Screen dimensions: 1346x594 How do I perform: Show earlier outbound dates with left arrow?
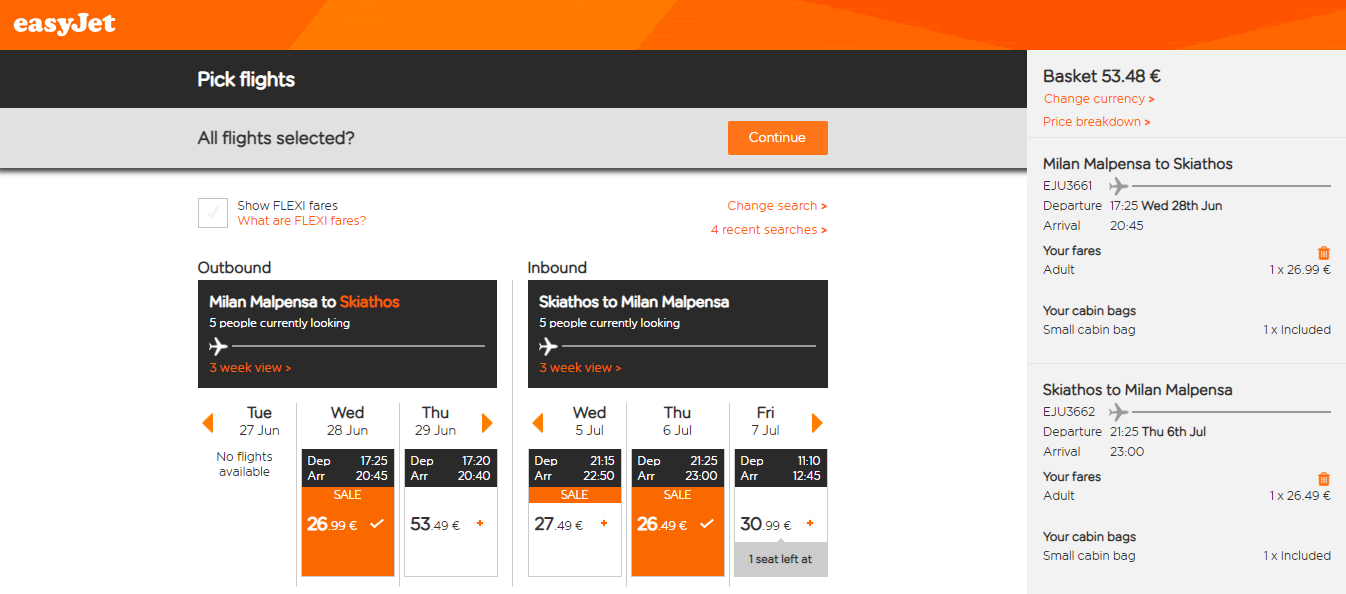pyautogui.click(x=208, y=423)
